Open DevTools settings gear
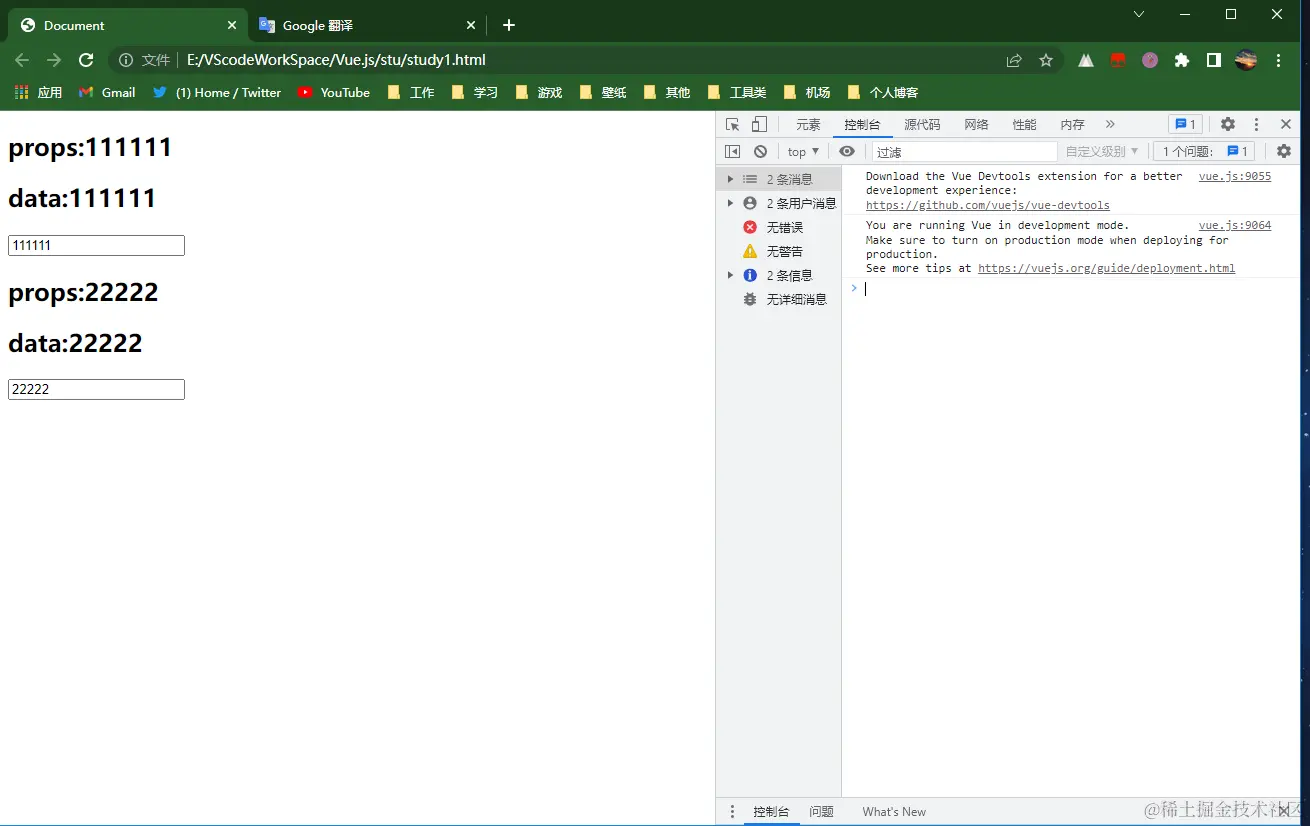The height and width of the screenshot is (826, 1310). pos(1227,124)
